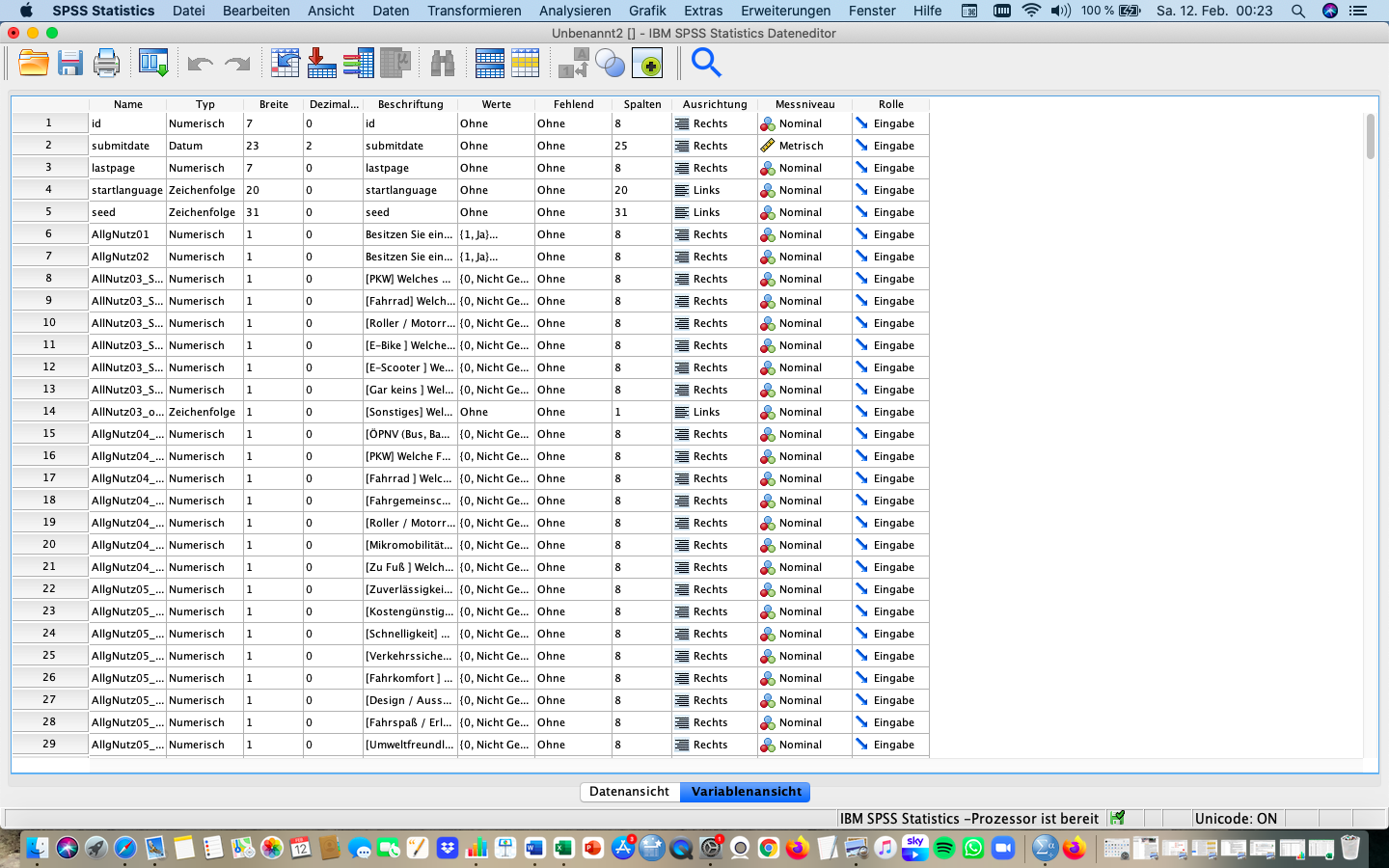Toggle the Value labels toolbar icon

click(574, 64)
